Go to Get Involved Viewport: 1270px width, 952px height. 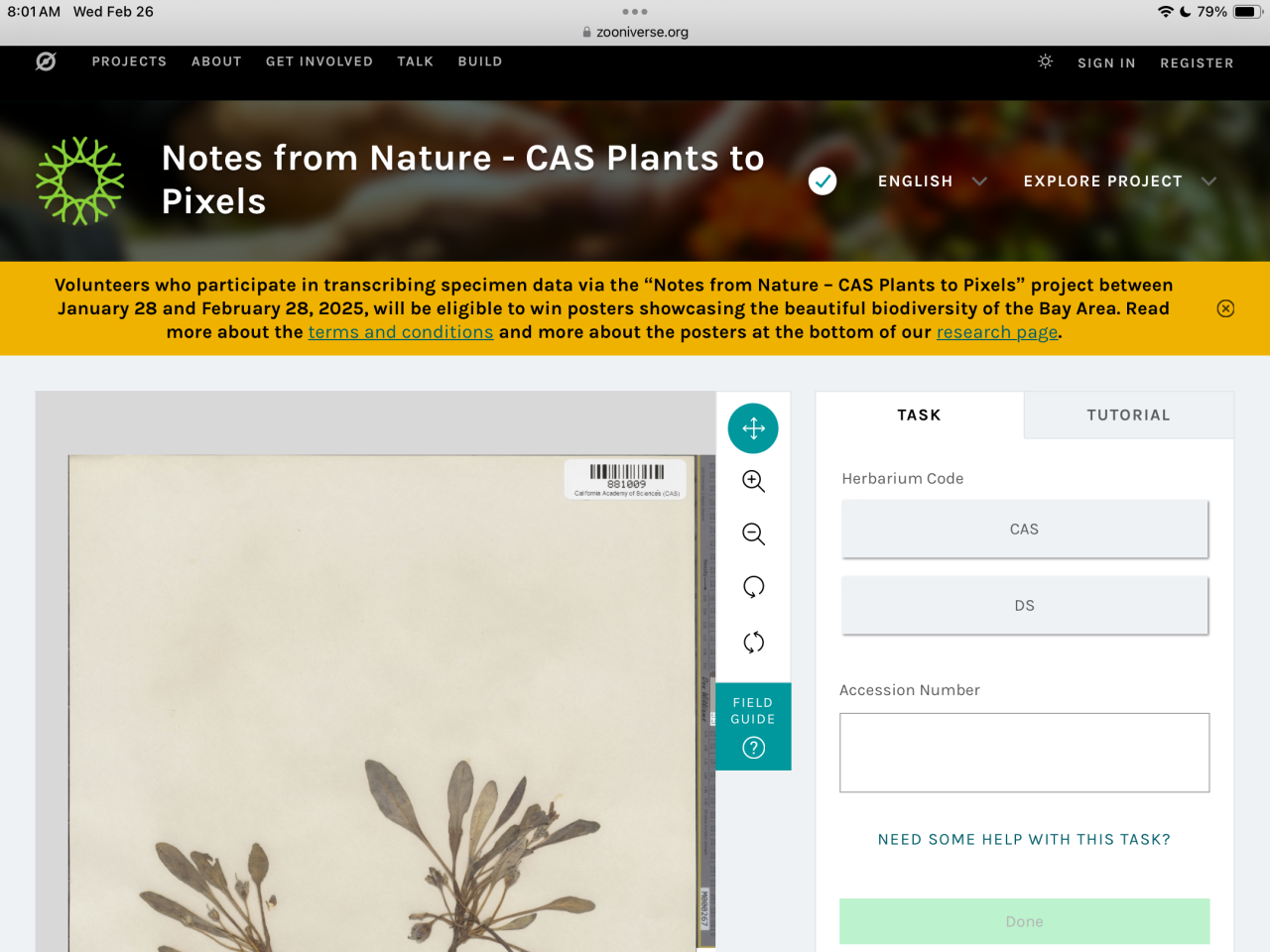coord(319,61)
